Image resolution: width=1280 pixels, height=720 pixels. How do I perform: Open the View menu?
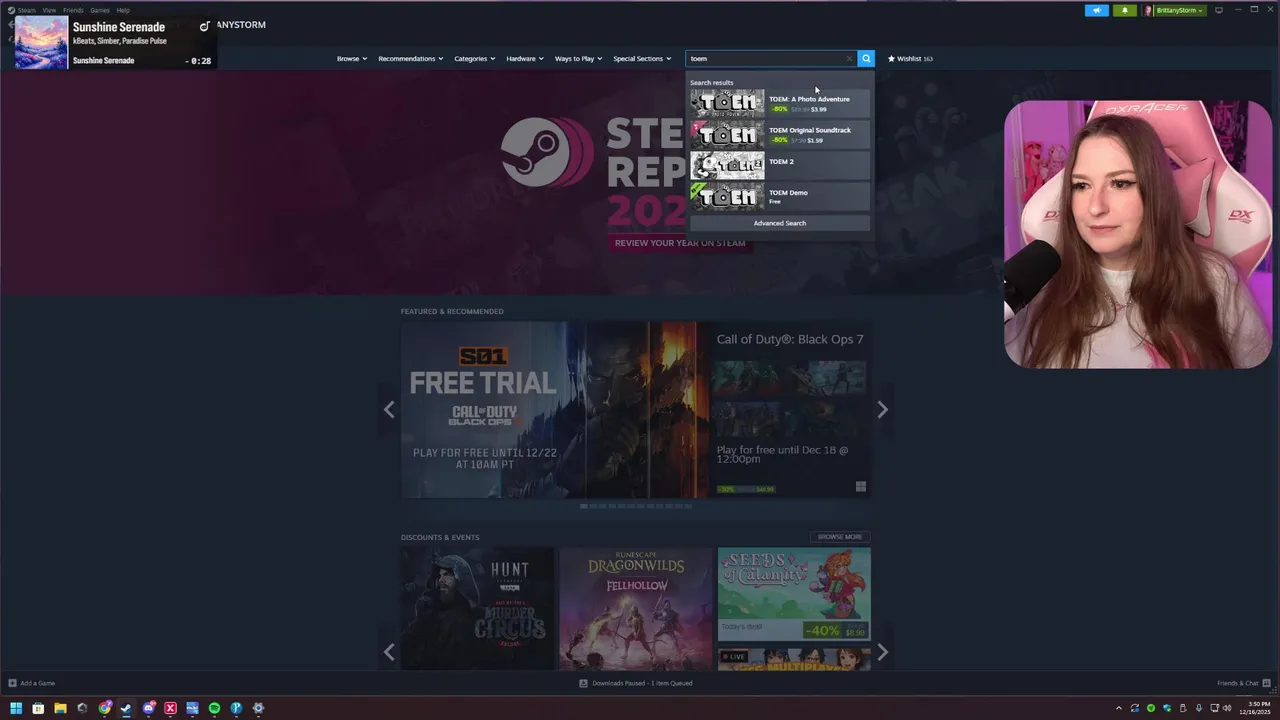[49, 10]
